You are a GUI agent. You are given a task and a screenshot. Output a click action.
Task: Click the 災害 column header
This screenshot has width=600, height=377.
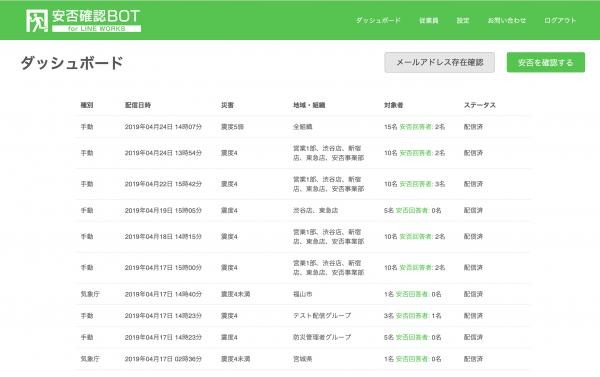[x=227, y=105]
